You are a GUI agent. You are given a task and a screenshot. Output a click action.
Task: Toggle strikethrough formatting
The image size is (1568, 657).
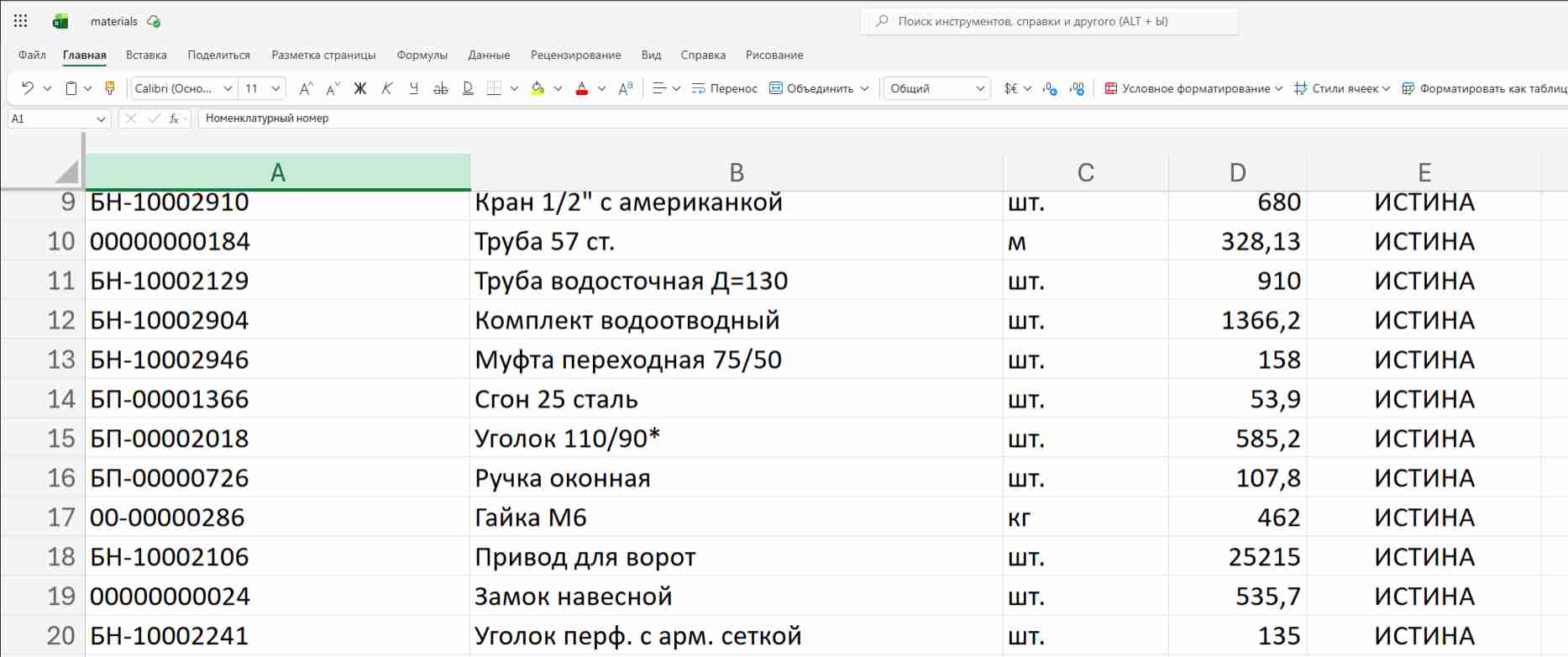tap(441, 88)
